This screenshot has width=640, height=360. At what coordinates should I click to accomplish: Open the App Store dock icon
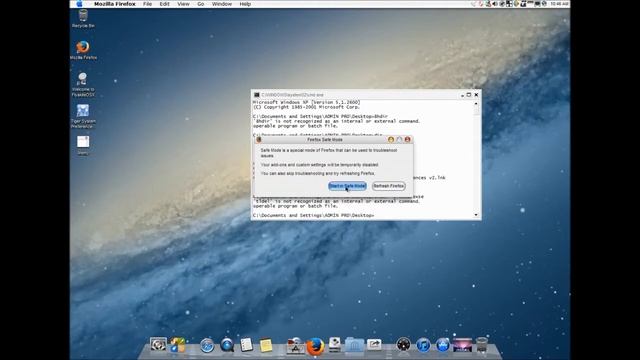442,345
